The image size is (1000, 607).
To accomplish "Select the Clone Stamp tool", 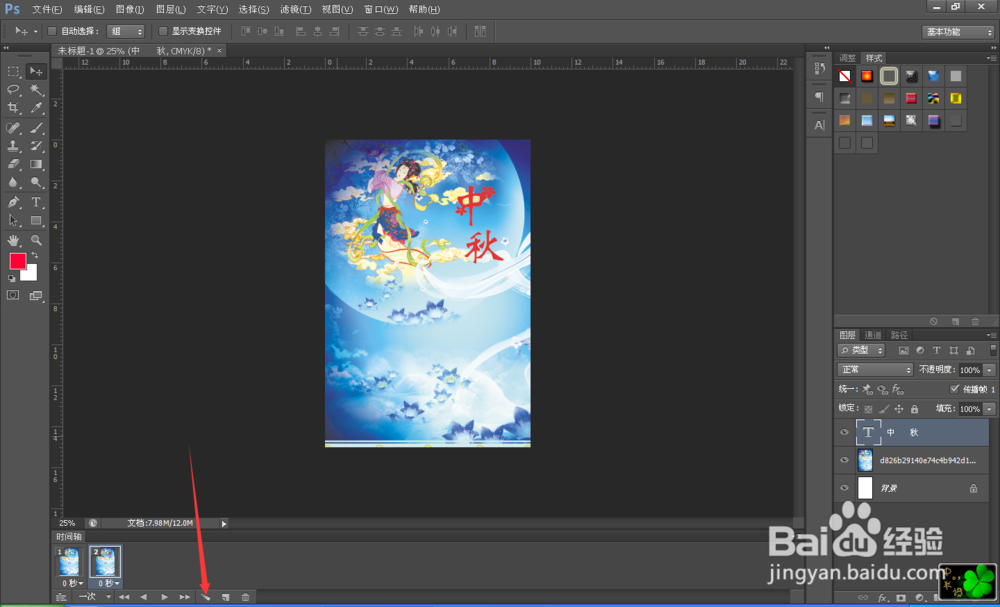I will [x=13, y=146].
